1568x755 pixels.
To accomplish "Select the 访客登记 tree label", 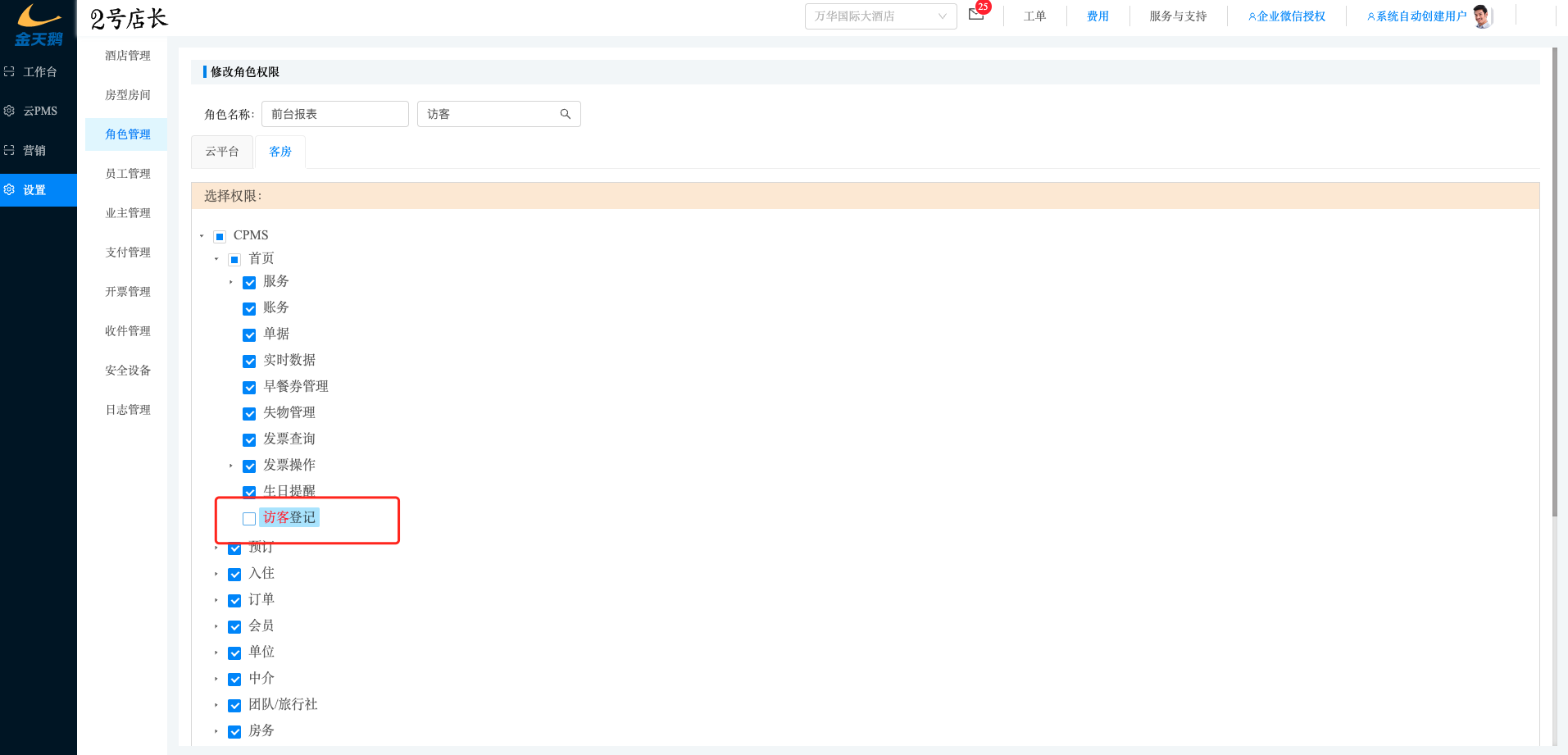I will [x=289, y=517].
